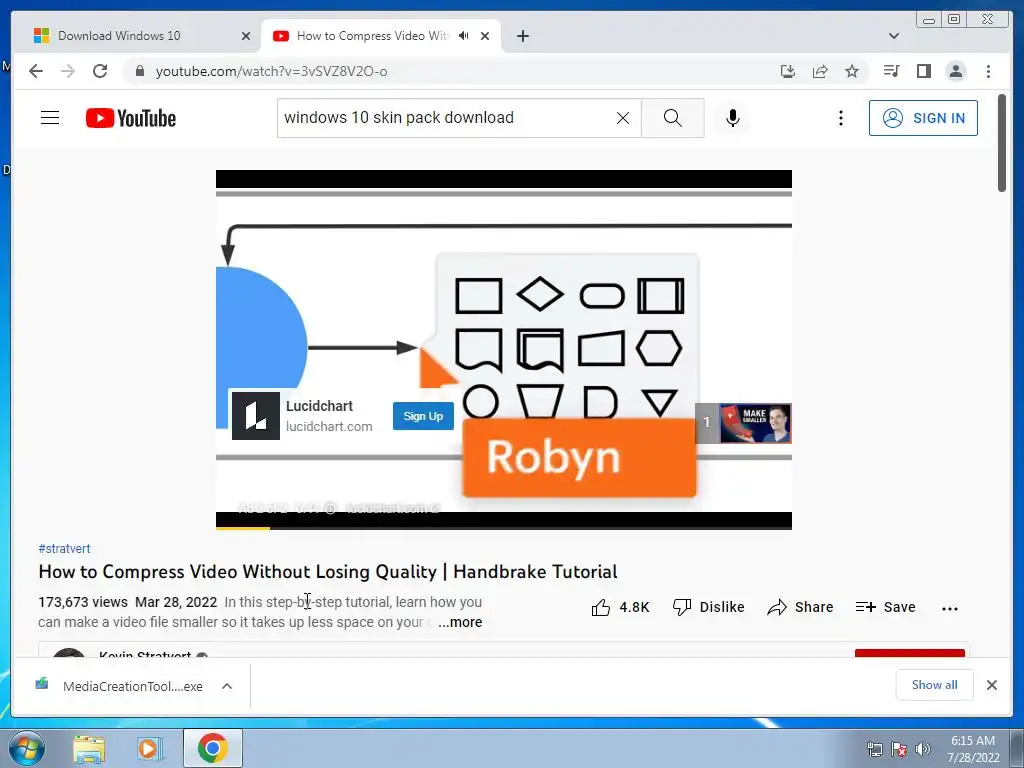Click the Chrome taskbar icon
This screenshot has width=1024, height=768.
213,748
